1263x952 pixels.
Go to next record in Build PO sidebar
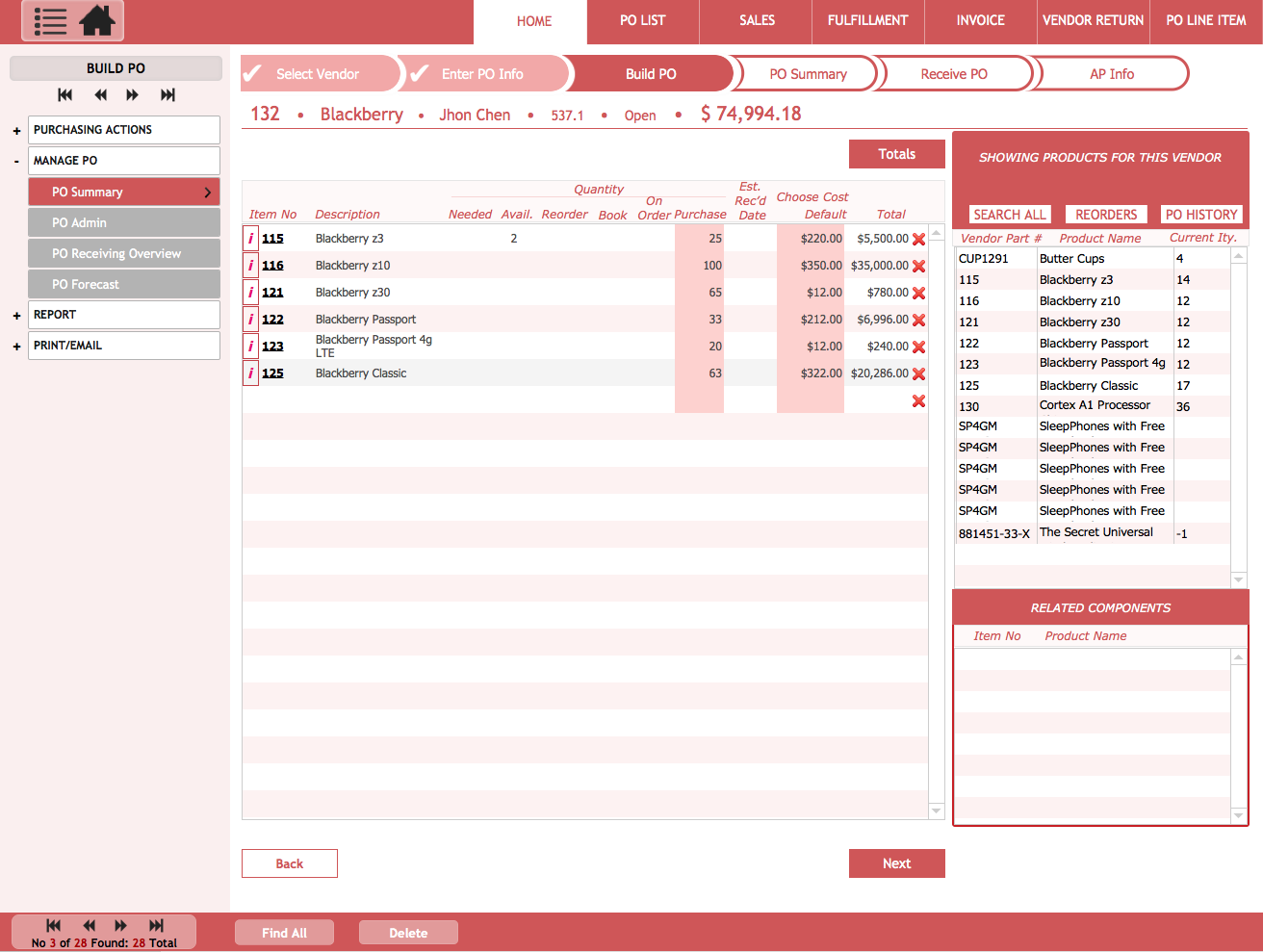[x=133, y=94]
